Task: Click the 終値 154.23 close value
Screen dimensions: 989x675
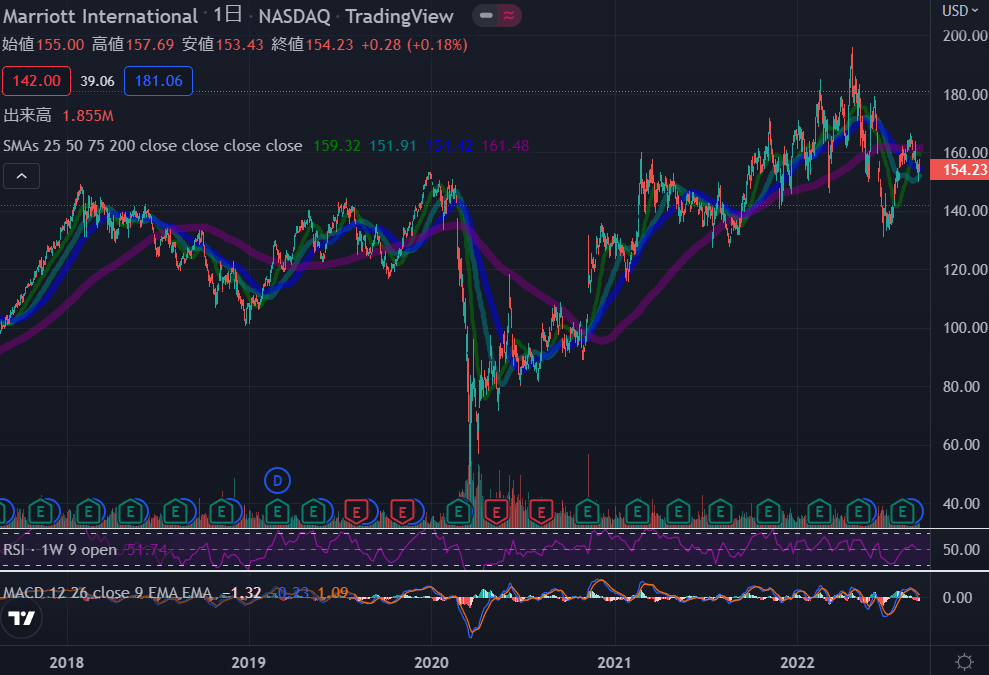Action: [312, 44]
